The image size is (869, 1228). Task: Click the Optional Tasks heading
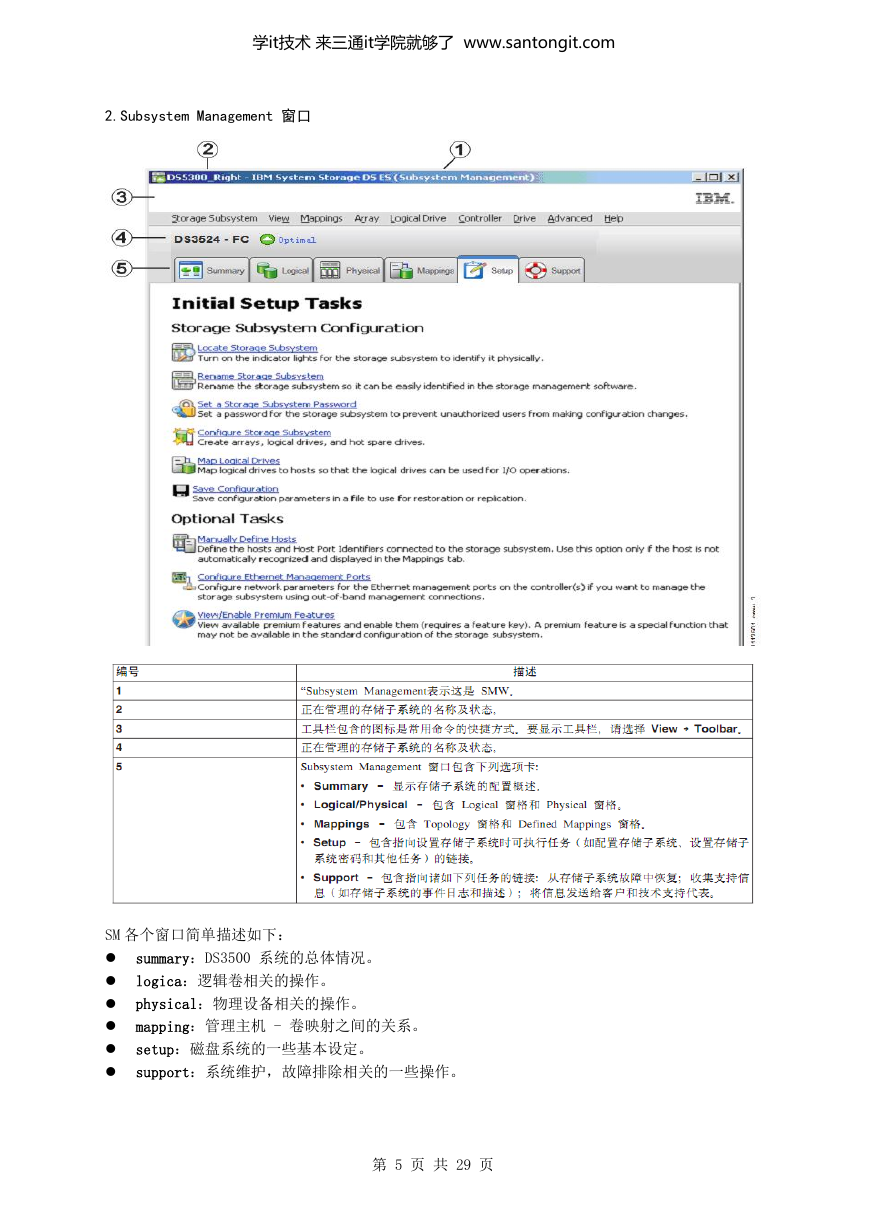(x=227, y=519)
